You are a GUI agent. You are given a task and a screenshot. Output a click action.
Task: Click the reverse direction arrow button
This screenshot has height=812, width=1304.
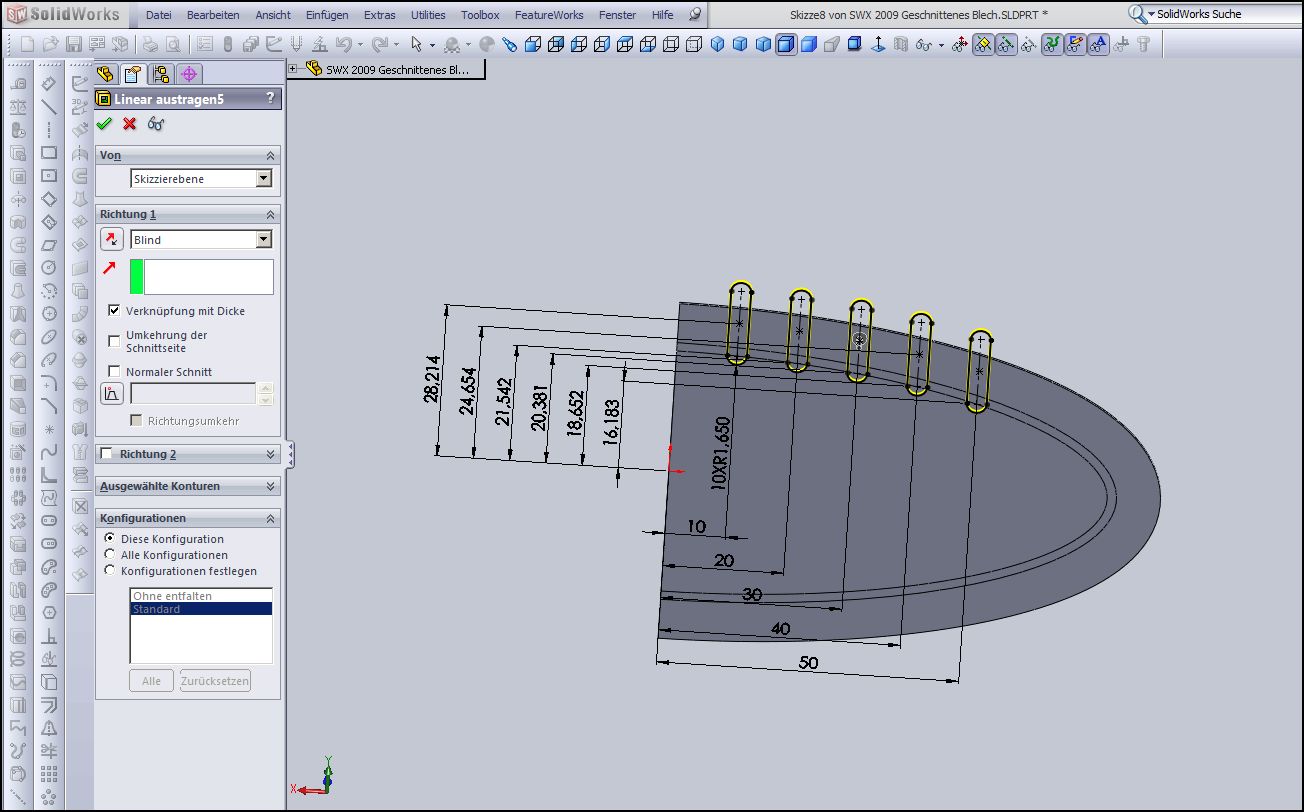click(111, 239)
